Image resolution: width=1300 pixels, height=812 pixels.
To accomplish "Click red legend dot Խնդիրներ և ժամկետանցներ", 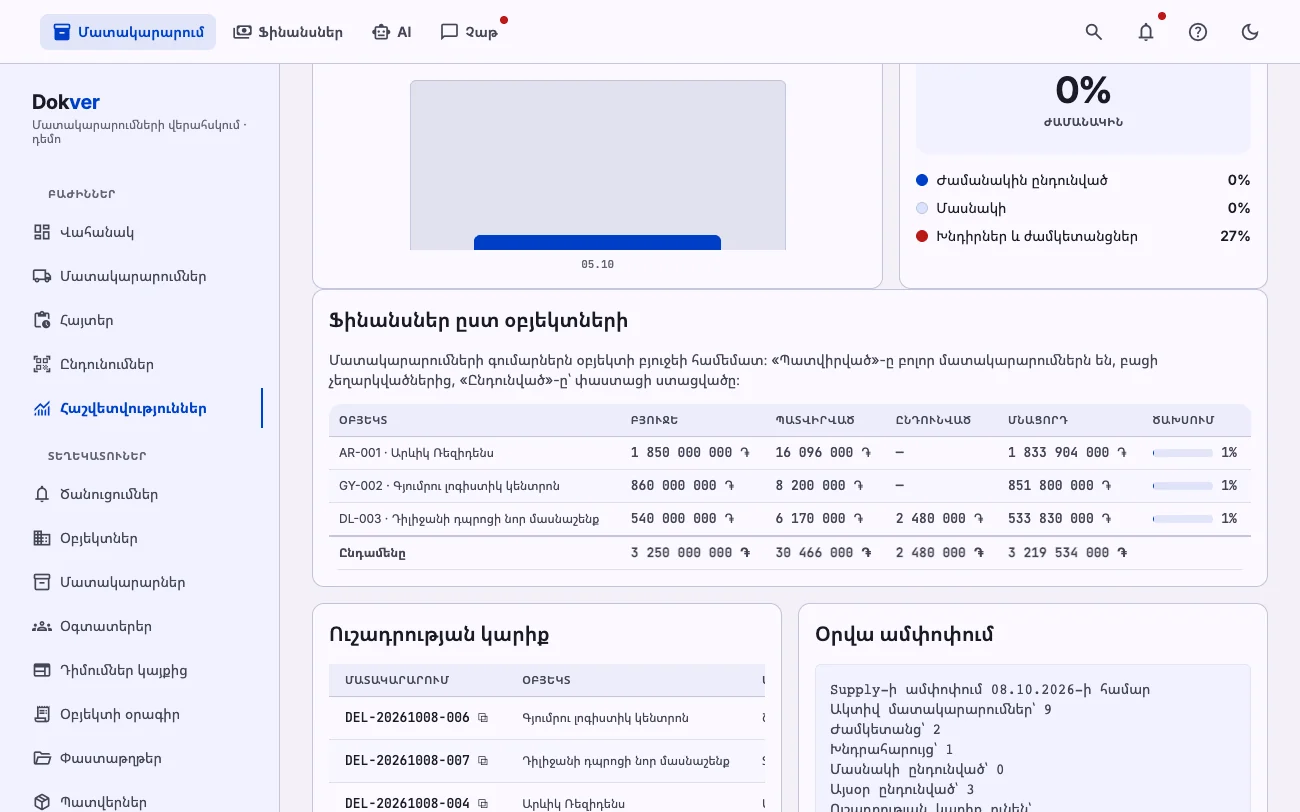I will (922, 236).
